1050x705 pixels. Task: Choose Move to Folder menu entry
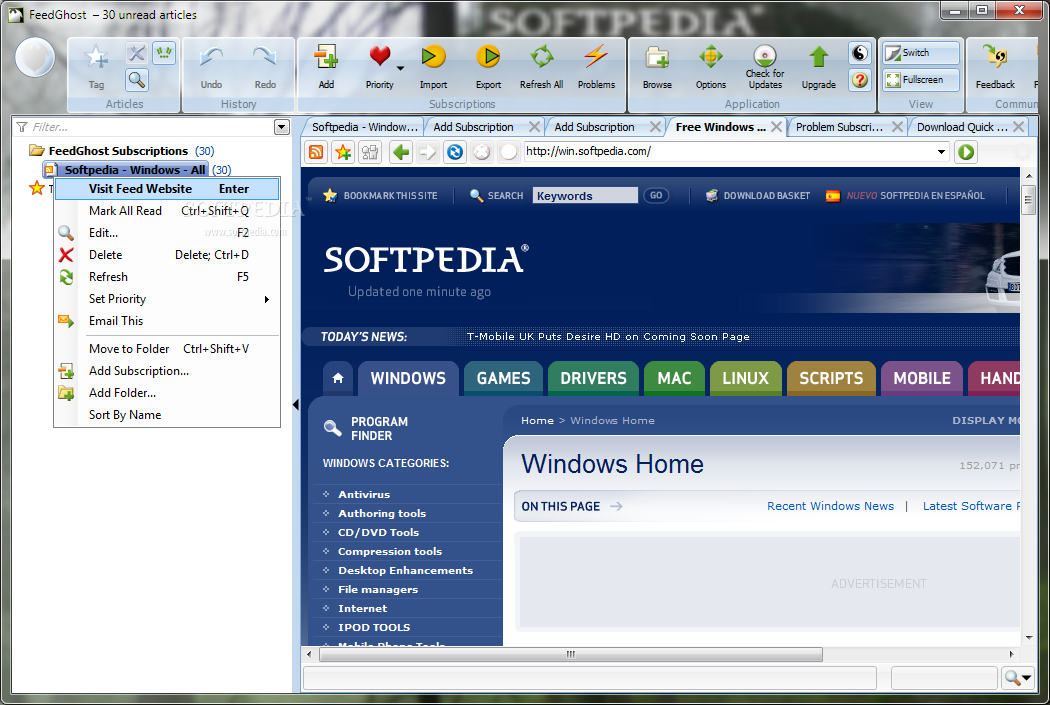(167, 349)
